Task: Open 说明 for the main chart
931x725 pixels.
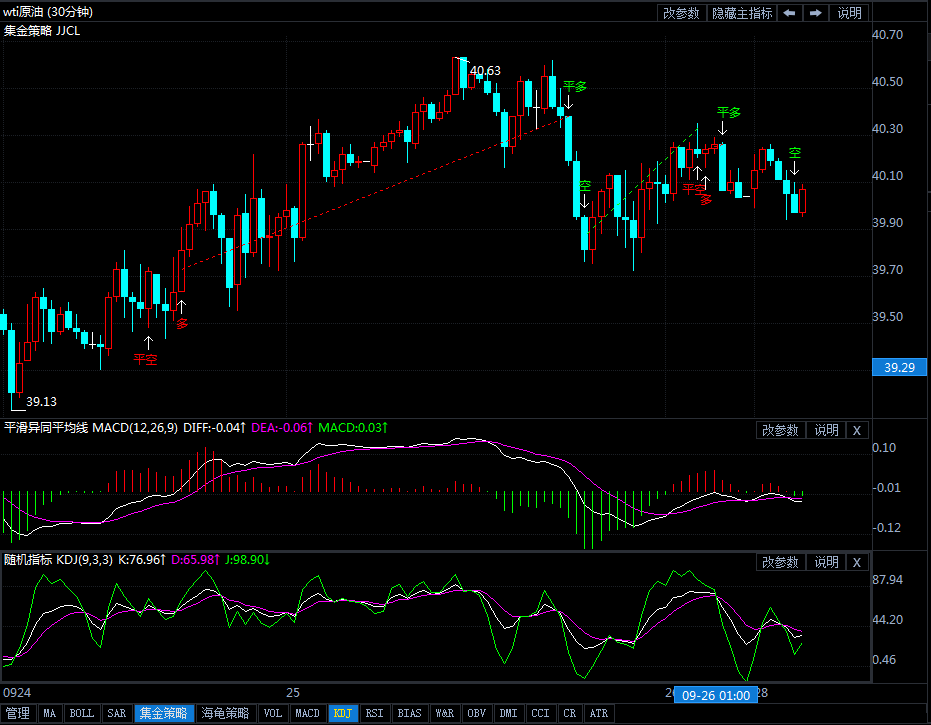Action: click(849, 13)
